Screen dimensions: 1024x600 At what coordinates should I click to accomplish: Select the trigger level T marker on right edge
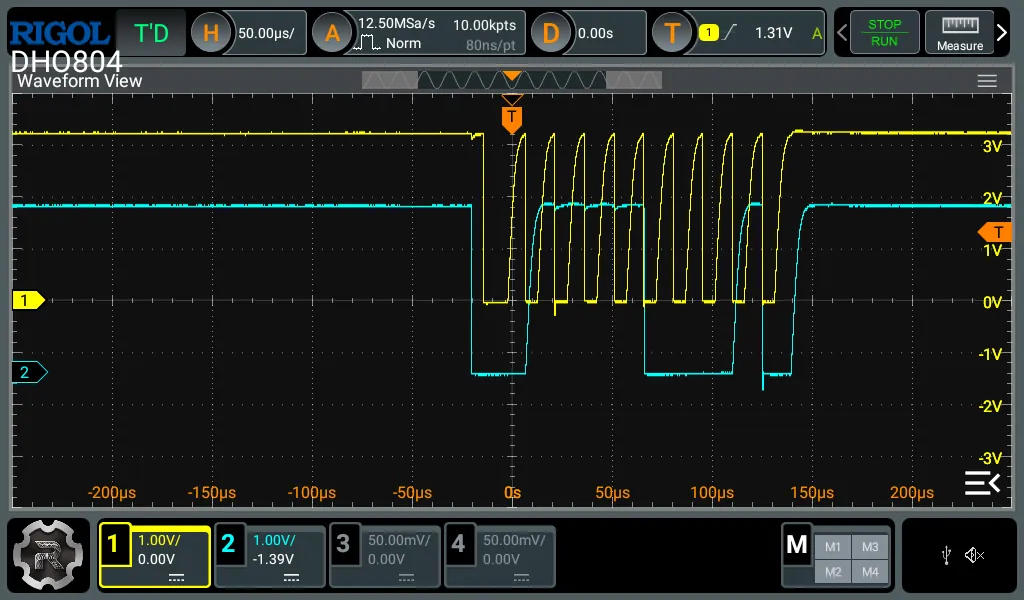click(995, 232)
